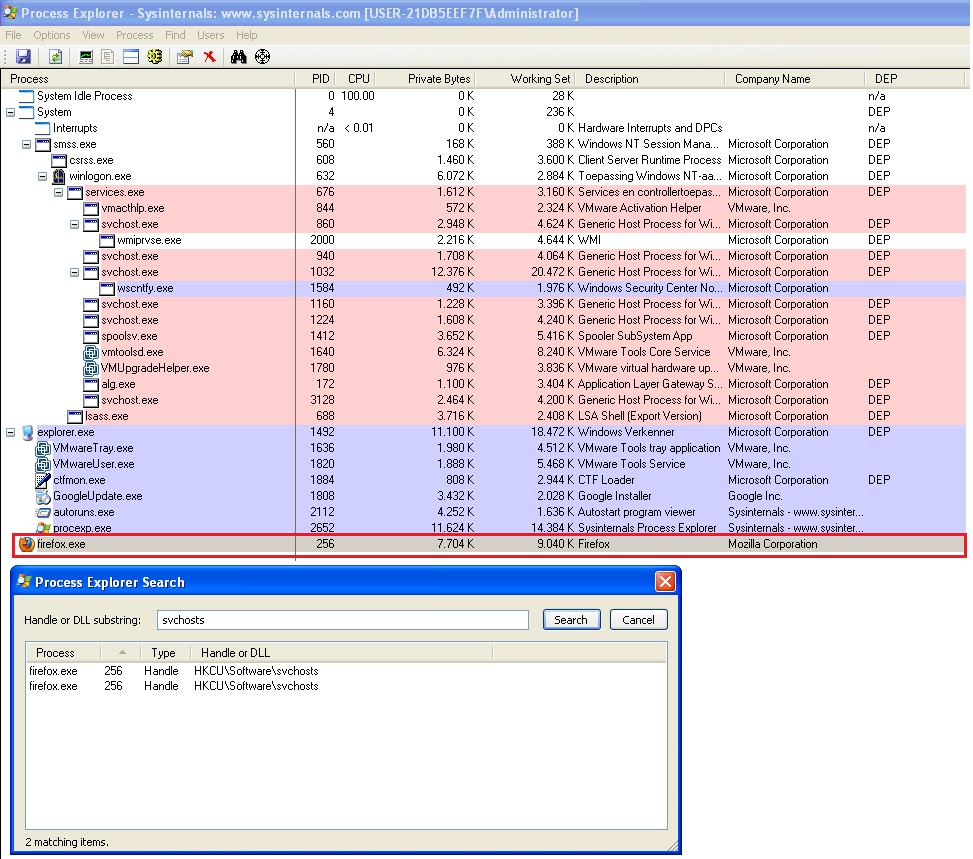
Task: Select the wscntfy.exe process row
Action: (x=483, y=289)
